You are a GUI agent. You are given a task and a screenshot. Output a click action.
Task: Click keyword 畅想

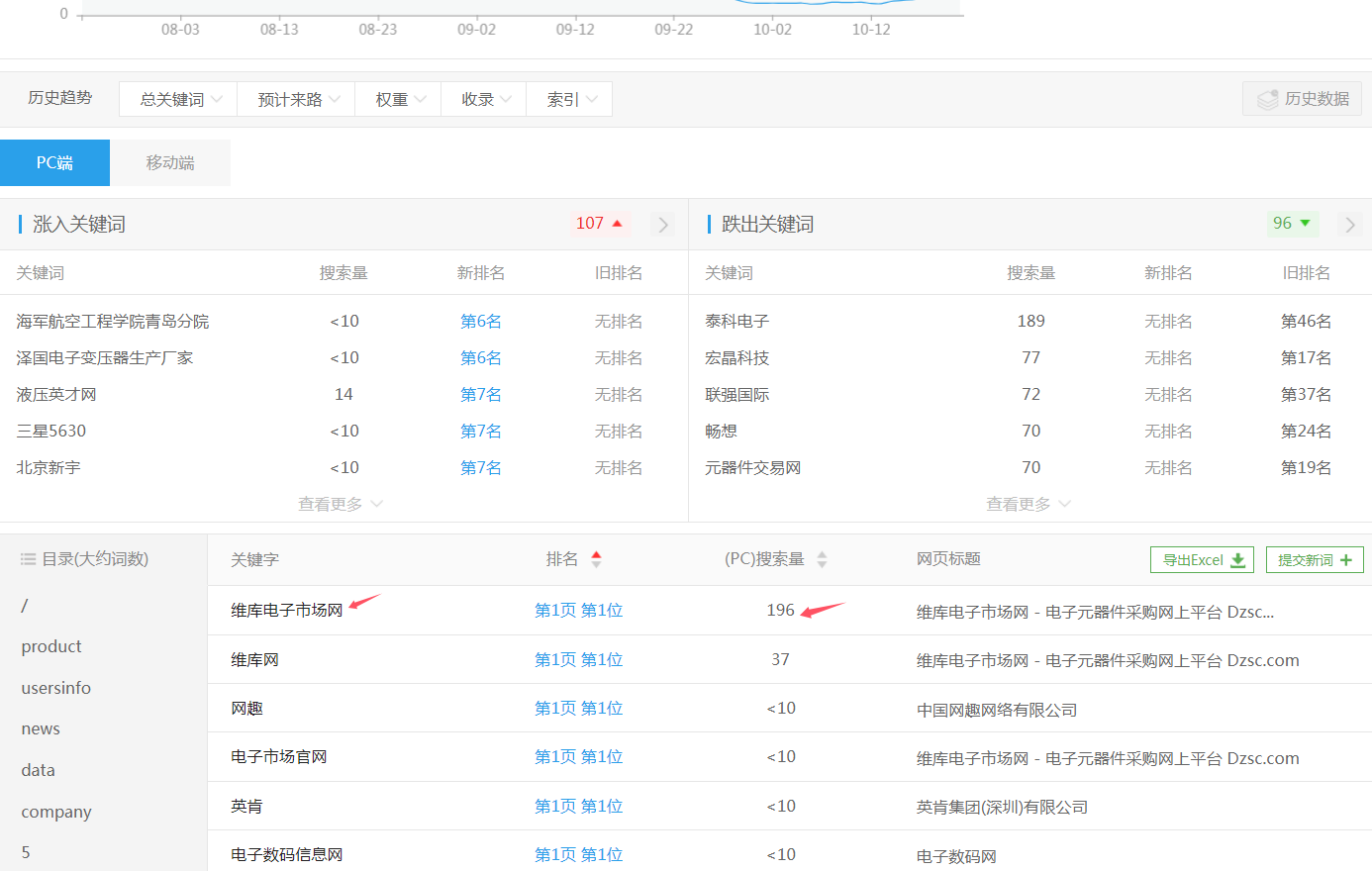pyautogui.click(x=722, y=432)
